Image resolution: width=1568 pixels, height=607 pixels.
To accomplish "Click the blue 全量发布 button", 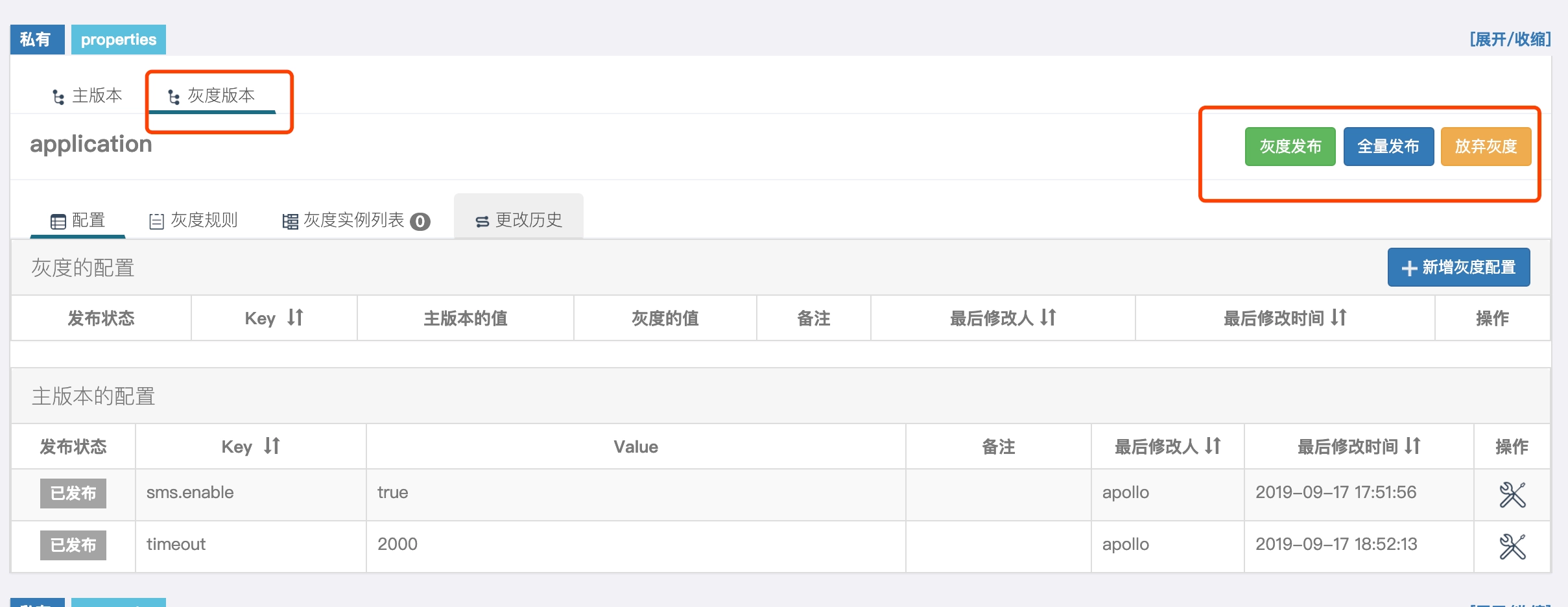I will click(1388, 147).
